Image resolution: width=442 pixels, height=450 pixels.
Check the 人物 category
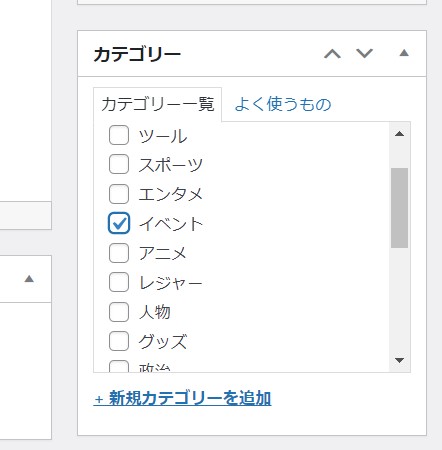(x=119, y=312)
